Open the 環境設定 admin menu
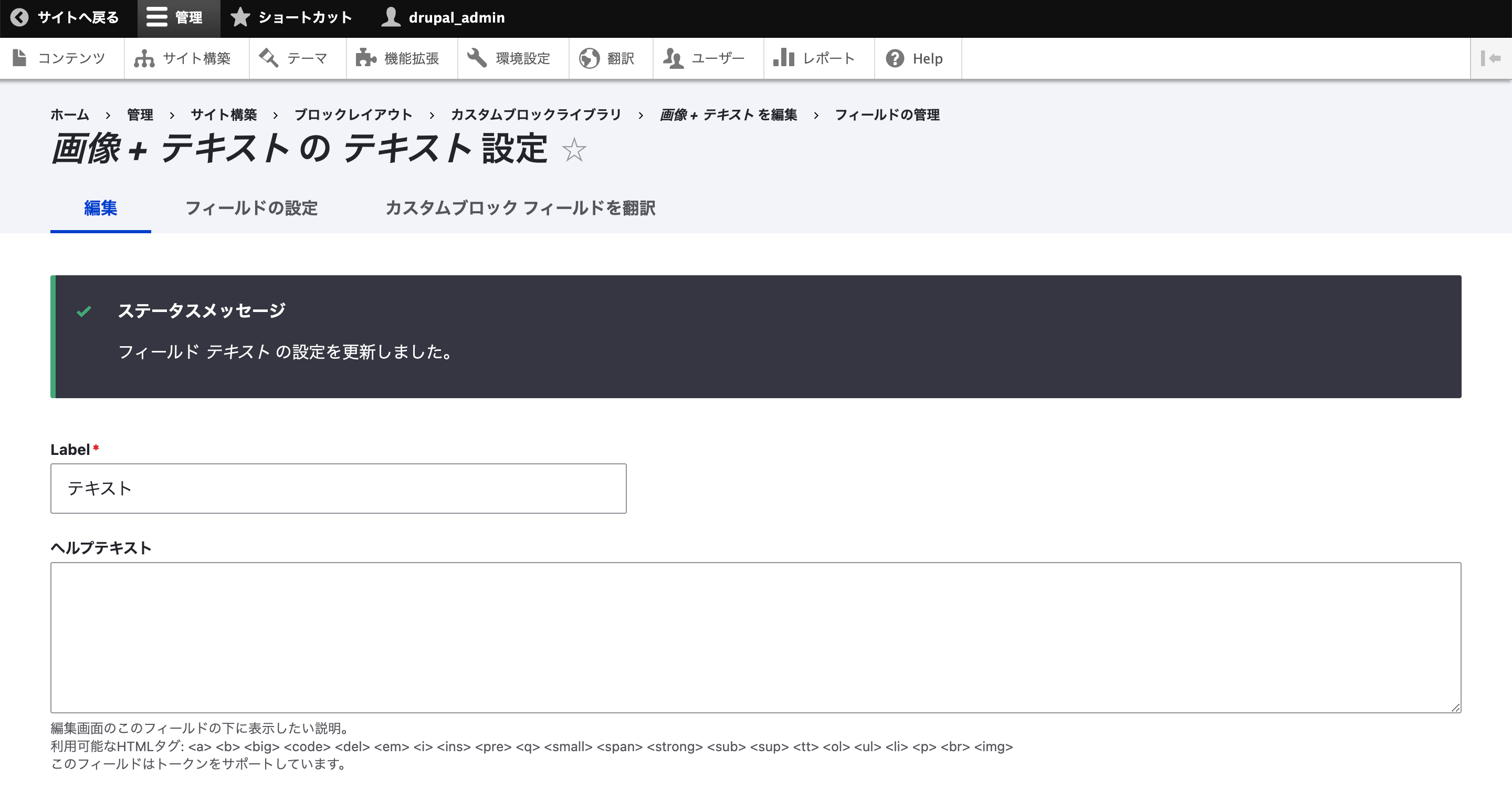1512x789 pixels. point(513,58)
